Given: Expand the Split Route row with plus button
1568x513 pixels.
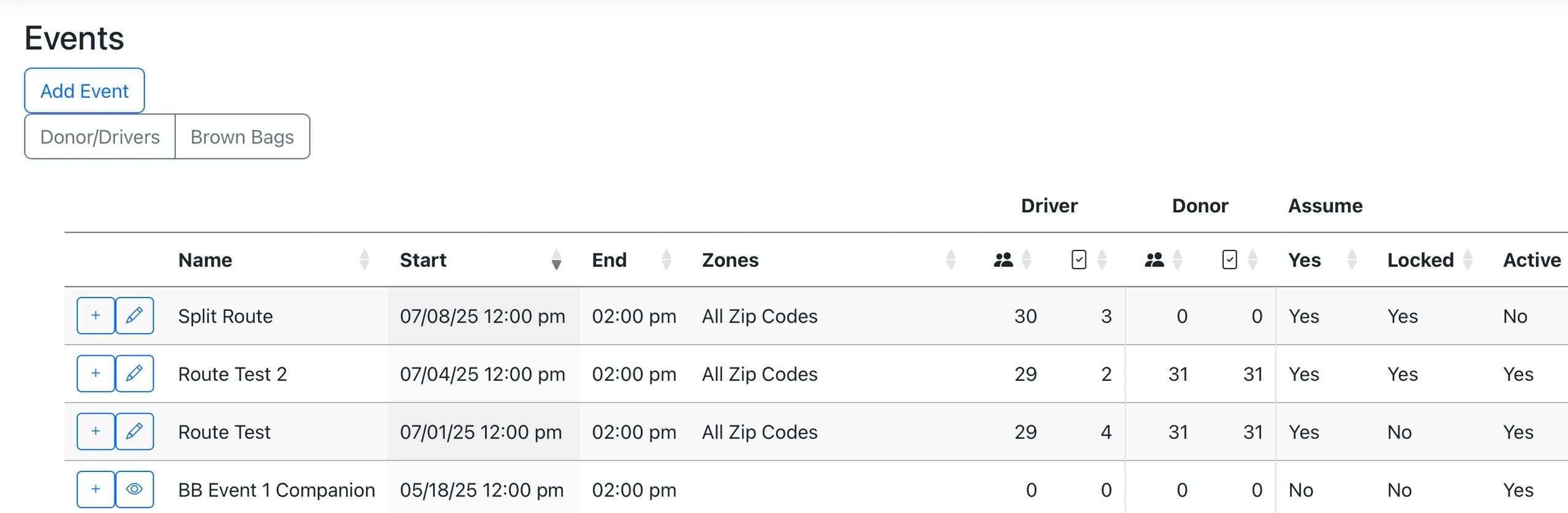Looking at the screenshot, I should (x=96, y=316).
